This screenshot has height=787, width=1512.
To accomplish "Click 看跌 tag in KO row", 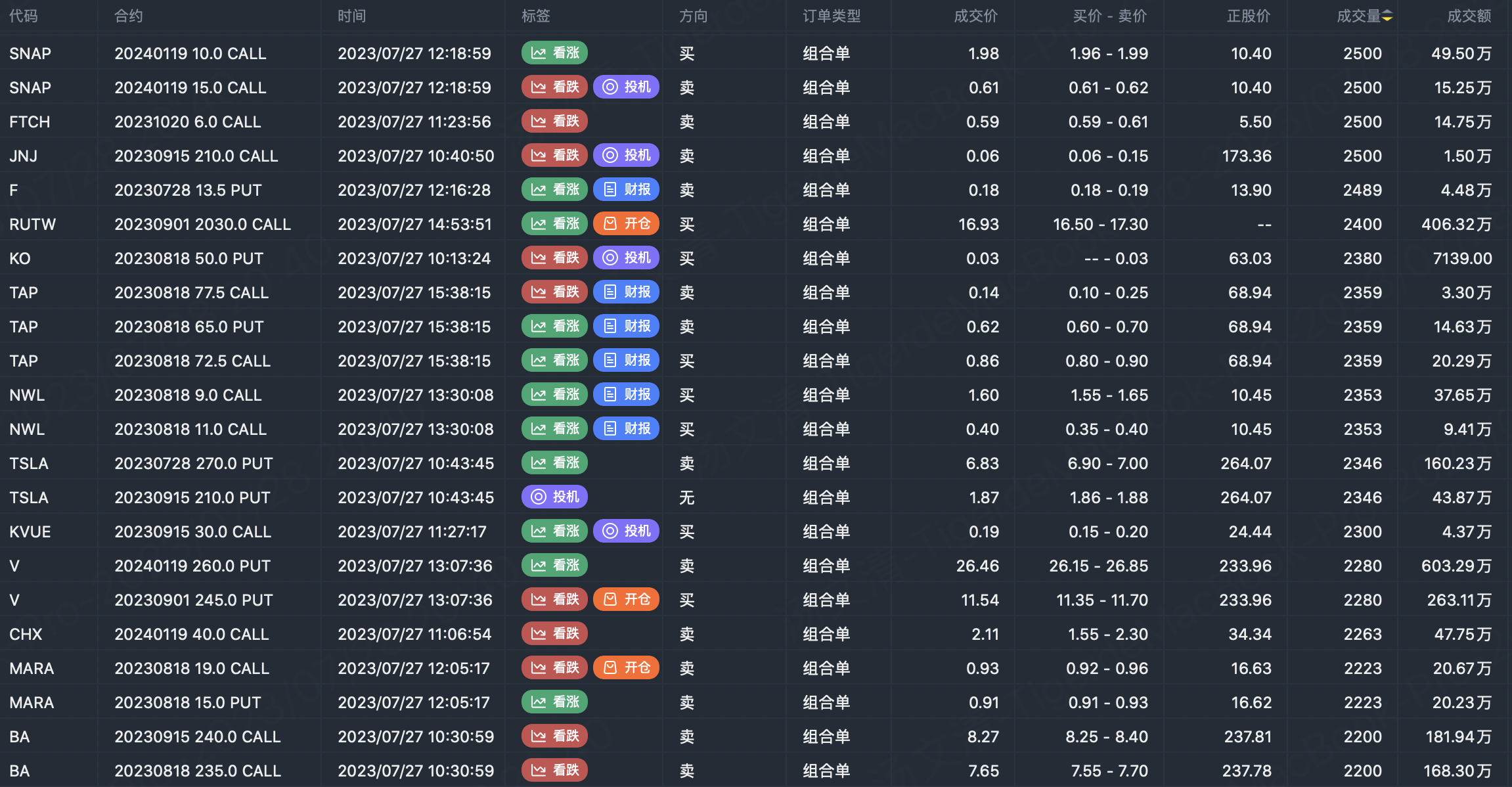I will click(x=554, y=258).
